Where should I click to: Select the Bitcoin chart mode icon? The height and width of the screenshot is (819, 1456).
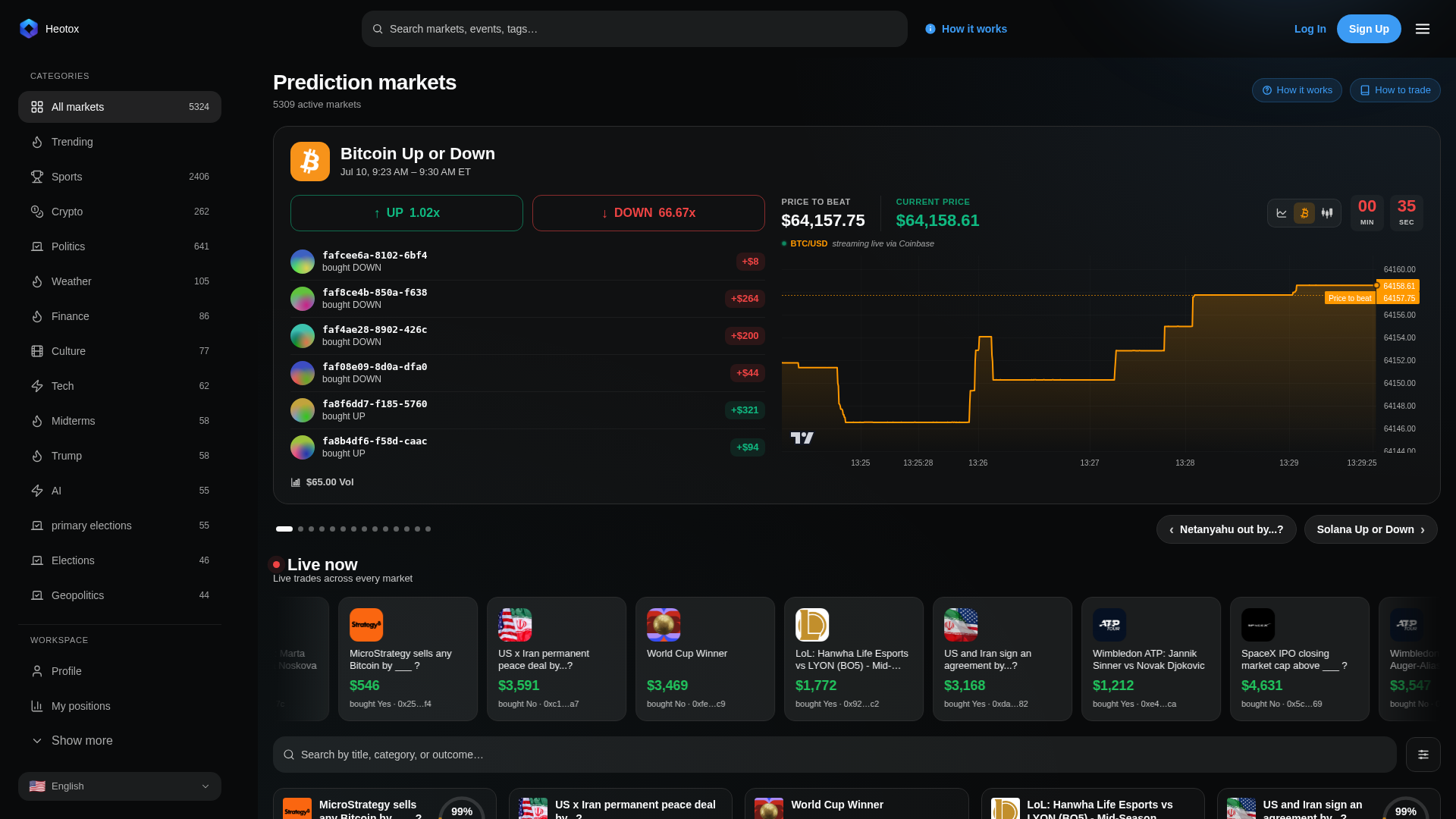click(1304, 213)
